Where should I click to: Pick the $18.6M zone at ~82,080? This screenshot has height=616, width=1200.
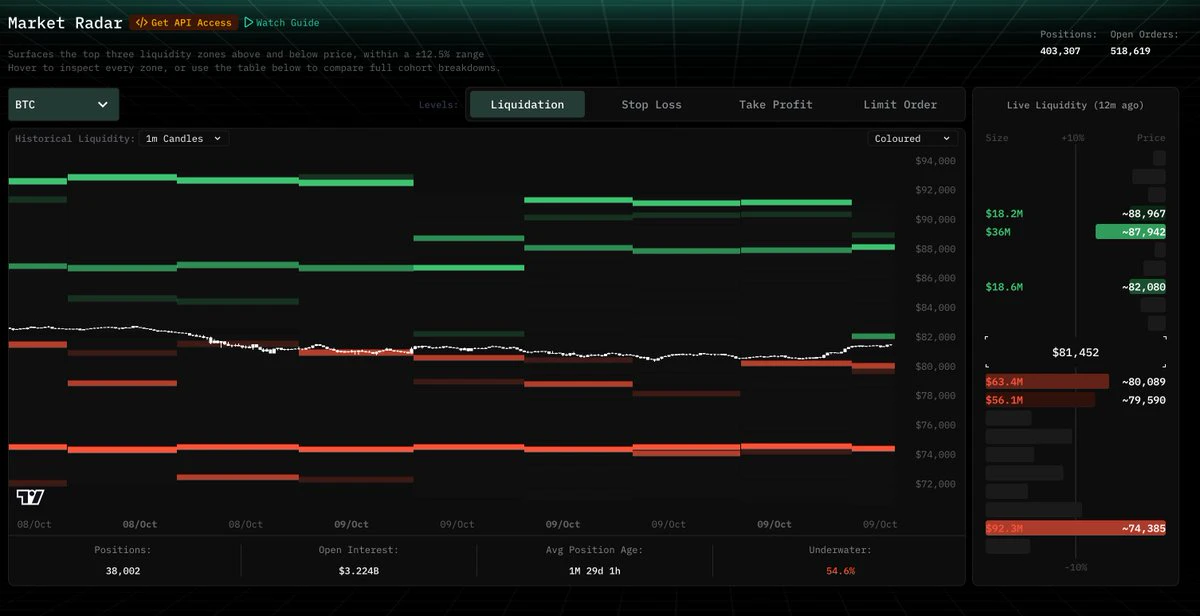coord(1076,287)
